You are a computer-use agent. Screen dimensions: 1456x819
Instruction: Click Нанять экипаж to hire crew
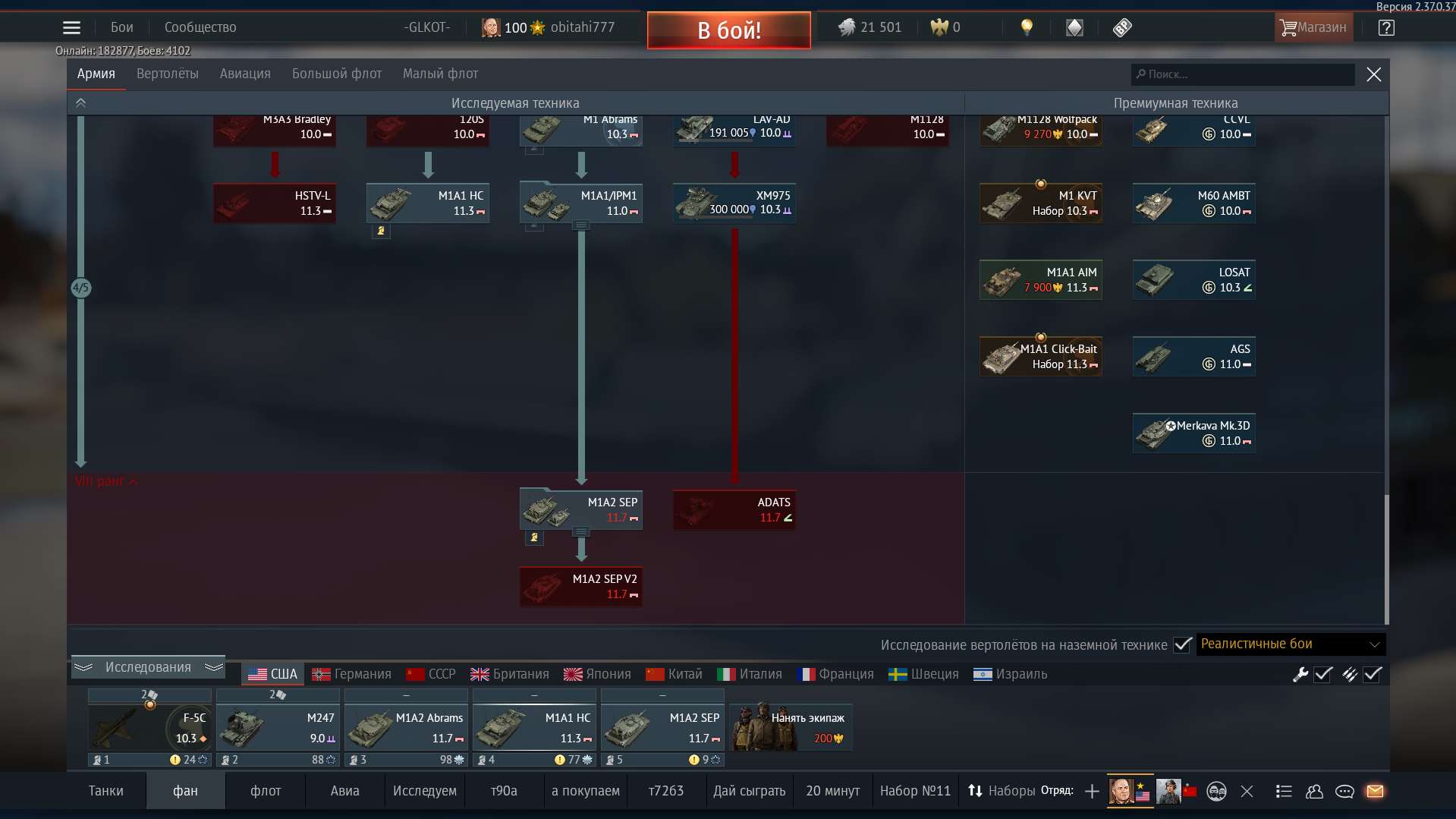pos(791,727)
